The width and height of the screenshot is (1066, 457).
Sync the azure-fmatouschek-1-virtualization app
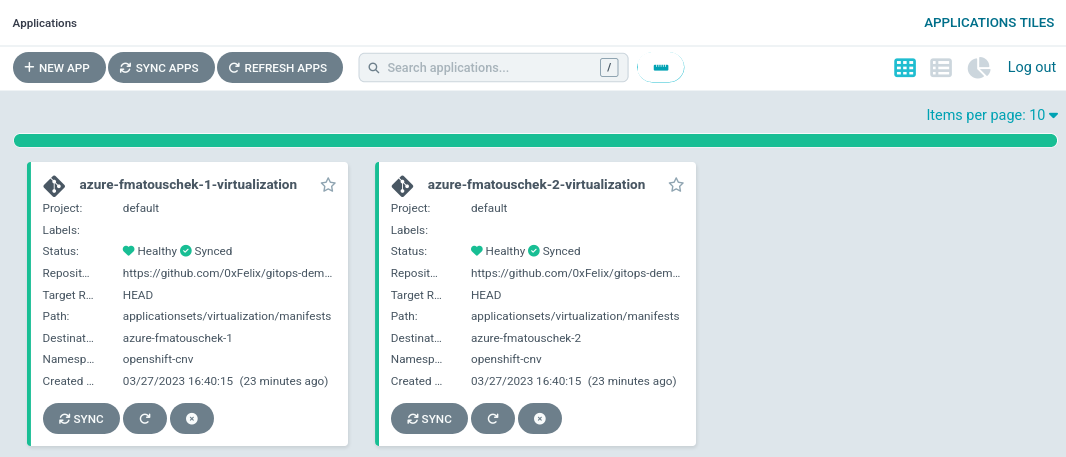[x=82, y=418]
